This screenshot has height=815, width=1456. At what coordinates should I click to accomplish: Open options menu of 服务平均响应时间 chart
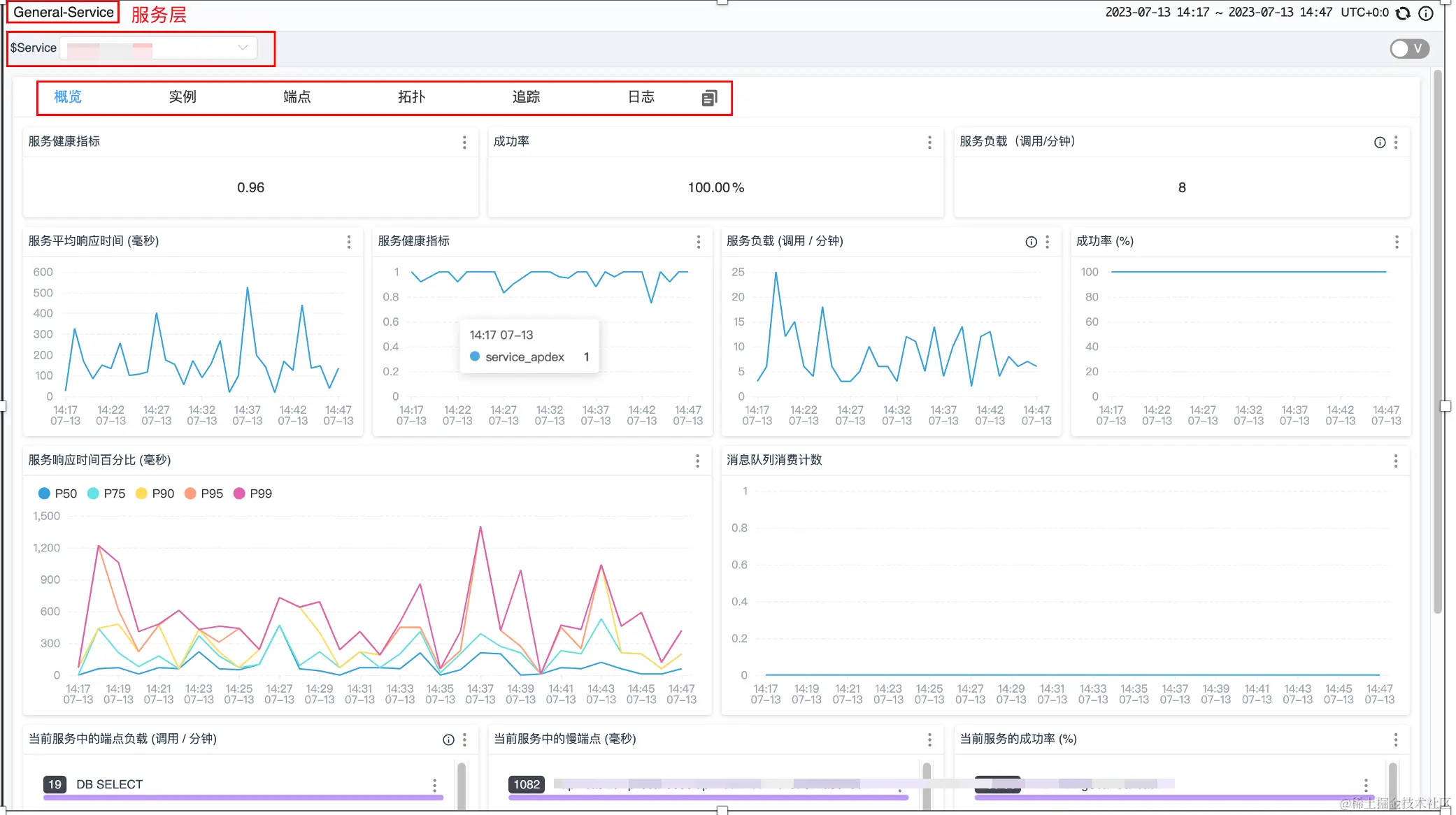click(x=349, y=242)
